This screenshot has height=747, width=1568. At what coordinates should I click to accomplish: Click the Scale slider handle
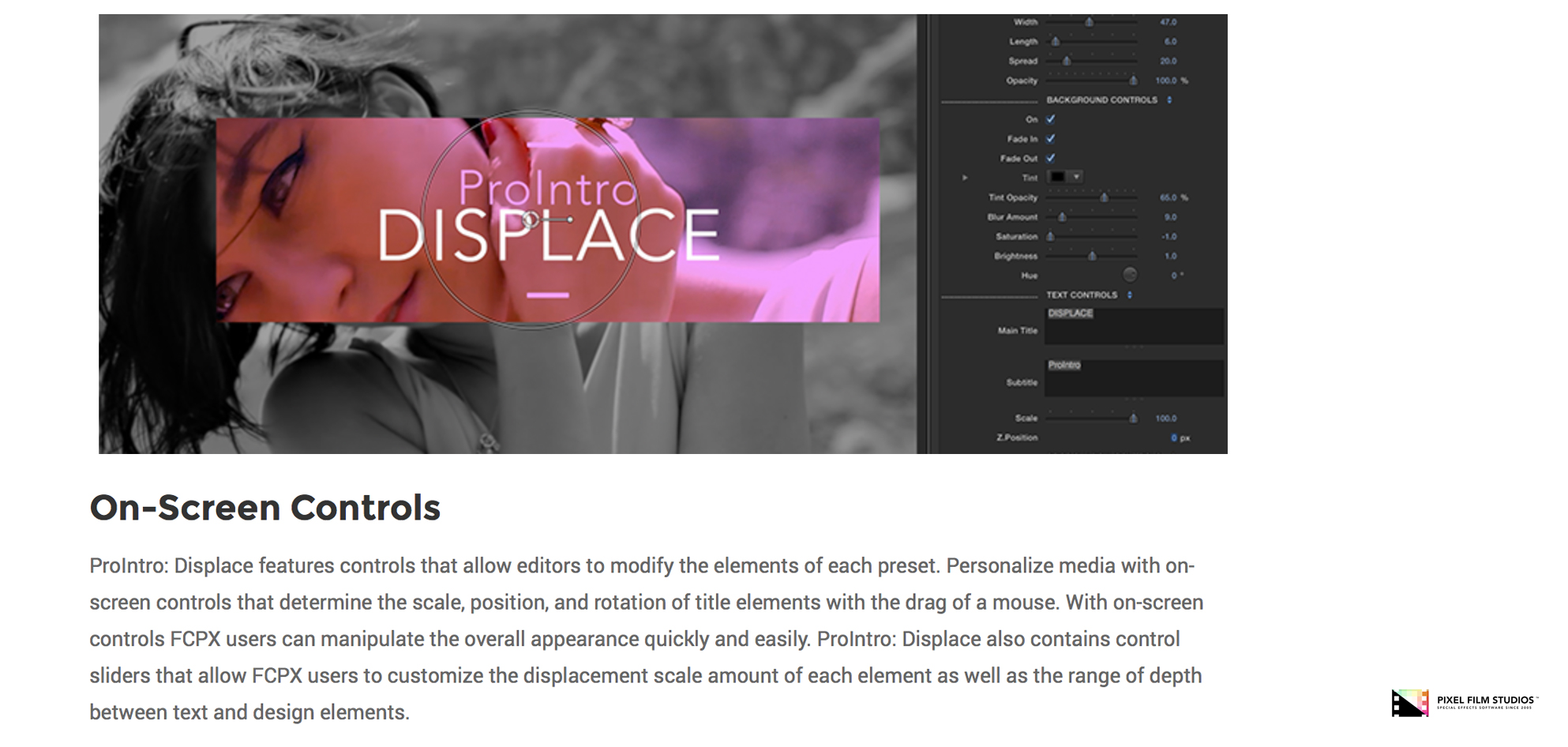point(1133,418)
